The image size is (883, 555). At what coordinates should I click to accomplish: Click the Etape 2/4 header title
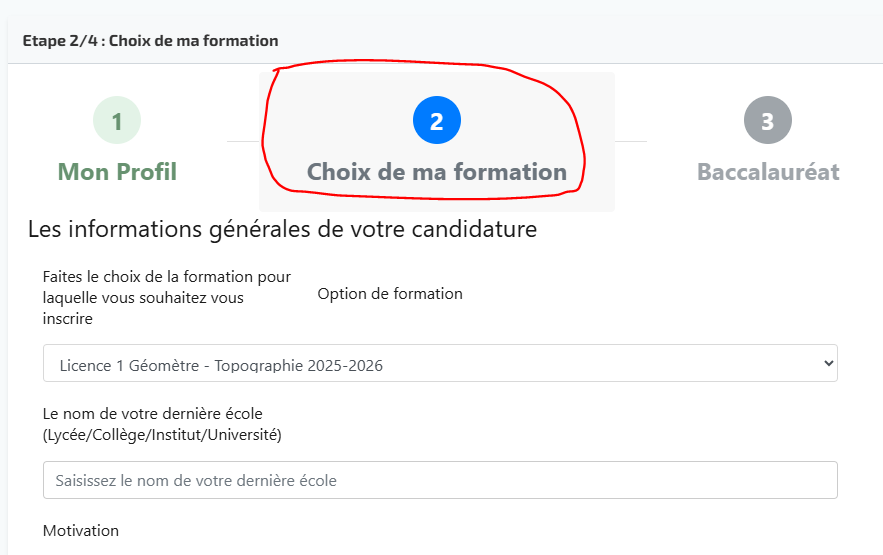150,41
